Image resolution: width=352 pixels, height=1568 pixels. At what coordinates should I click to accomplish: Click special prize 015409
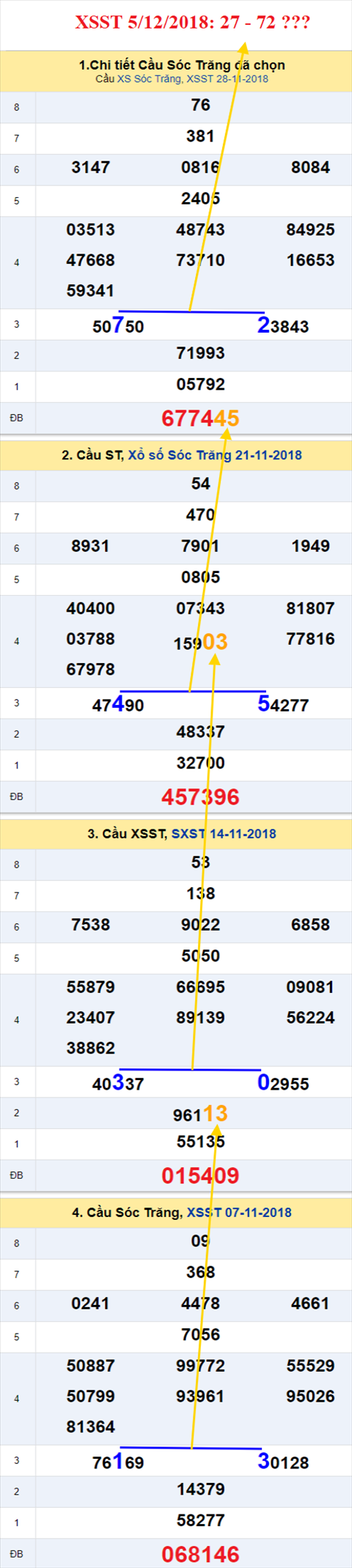[201, 1176]
